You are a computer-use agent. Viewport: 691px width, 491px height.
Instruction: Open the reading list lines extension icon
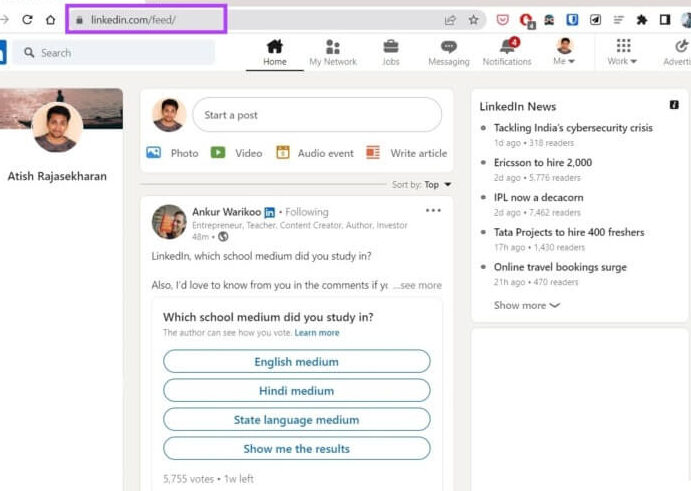(x=619, y=20)
